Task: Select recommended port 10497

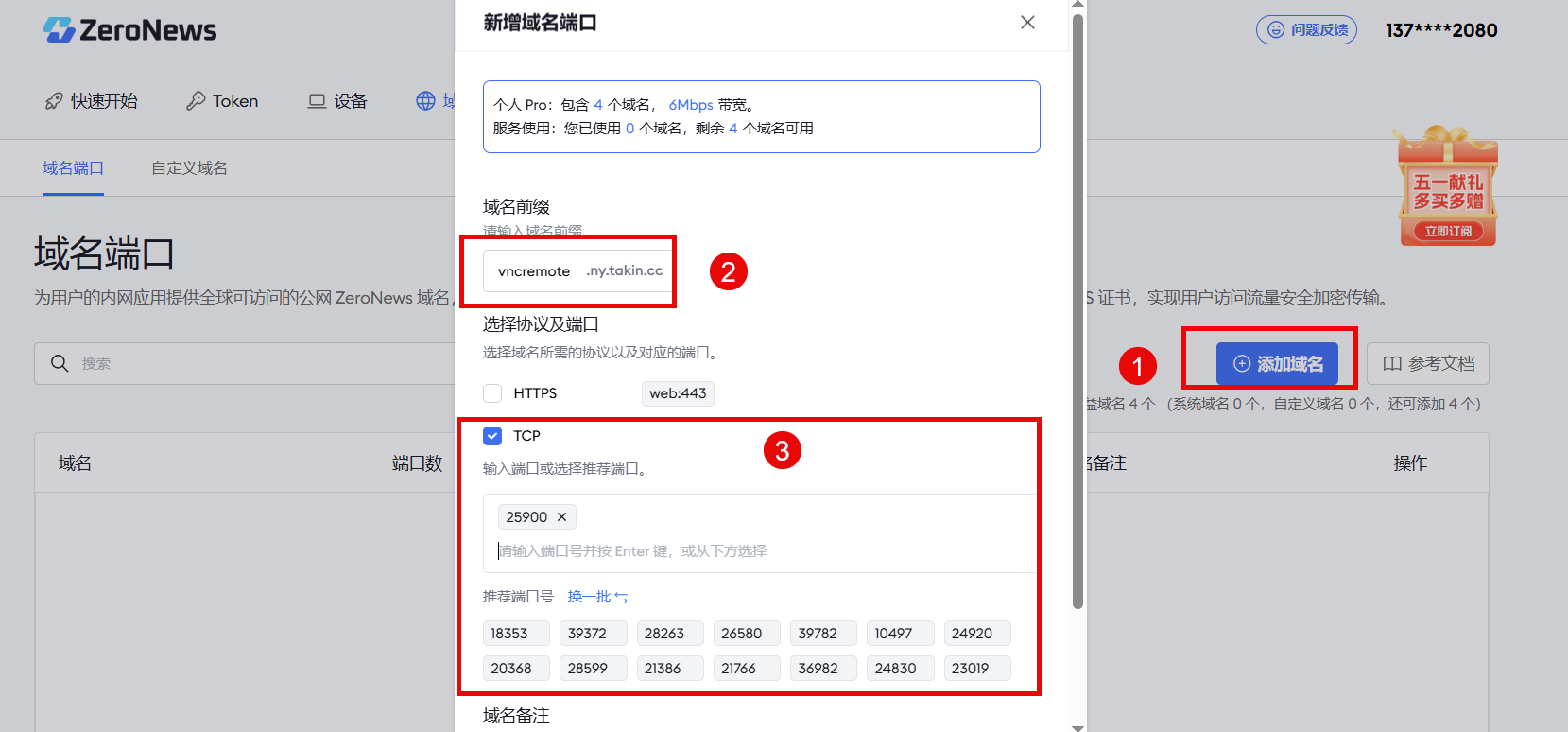Action: point(900,634)
